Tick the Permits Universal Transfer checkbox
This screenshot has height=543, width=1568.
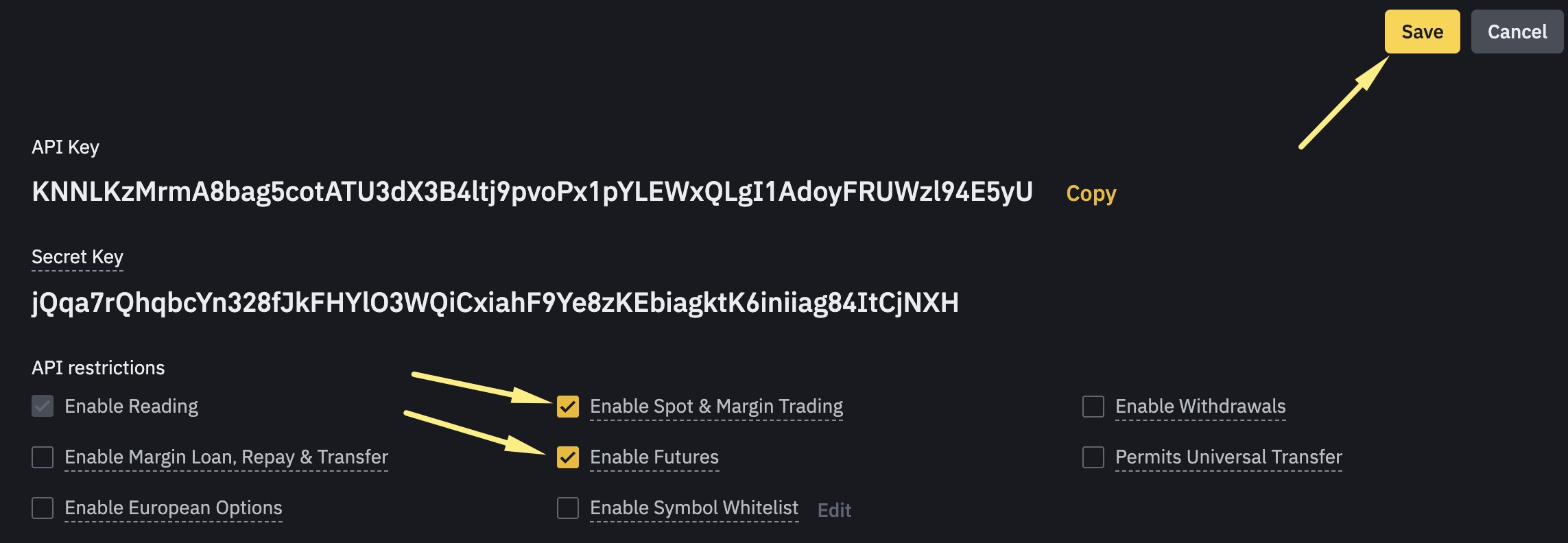(1093, 457)
